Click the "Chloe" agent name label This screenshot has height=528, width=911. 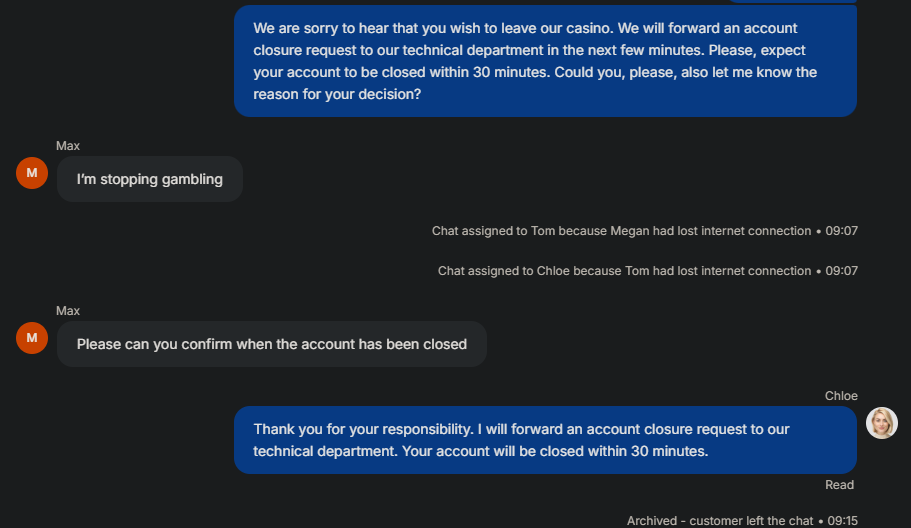point(841,396)
